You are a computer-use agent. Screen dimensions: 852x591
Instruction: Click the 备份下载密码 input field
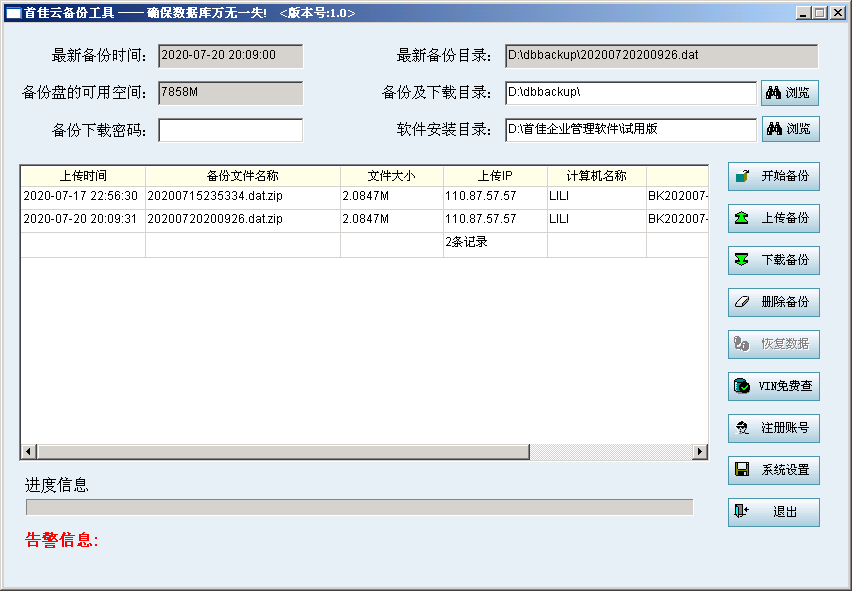230,130
